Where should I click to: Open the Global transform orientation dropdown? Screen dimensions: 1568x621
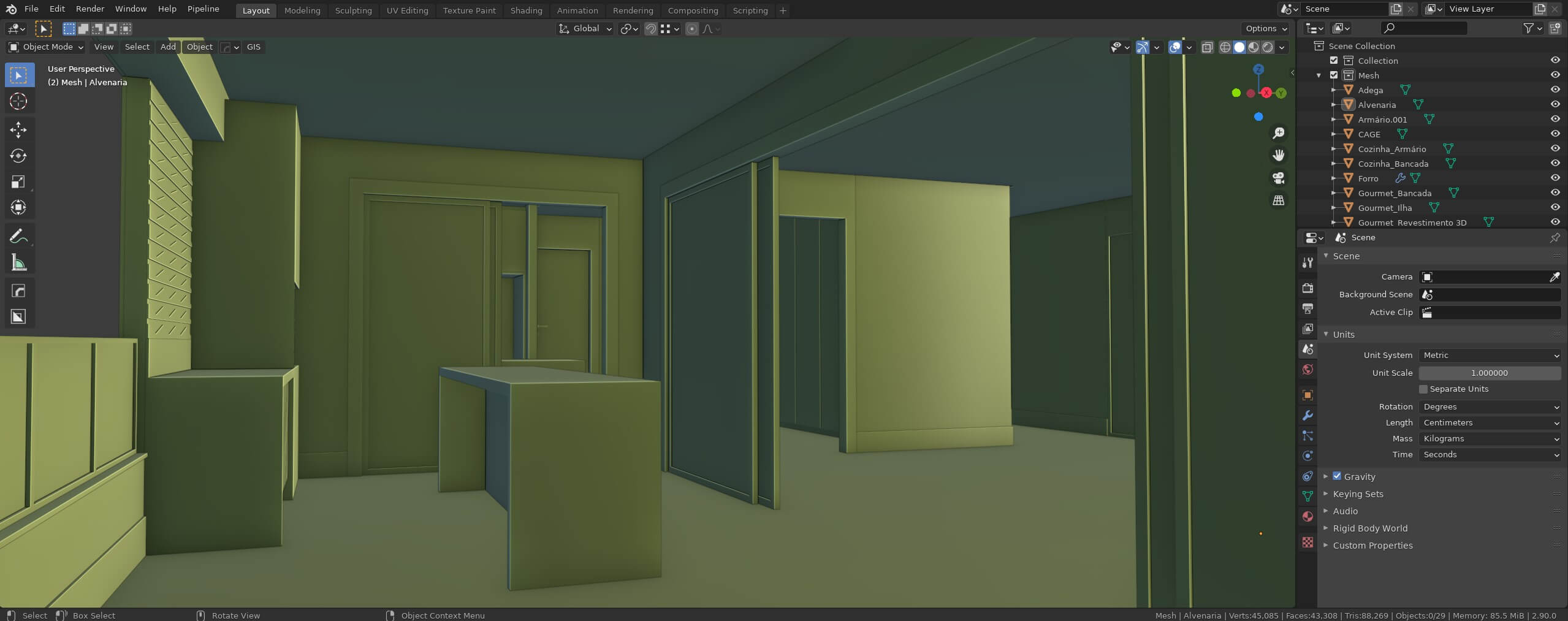pos(585,29)
